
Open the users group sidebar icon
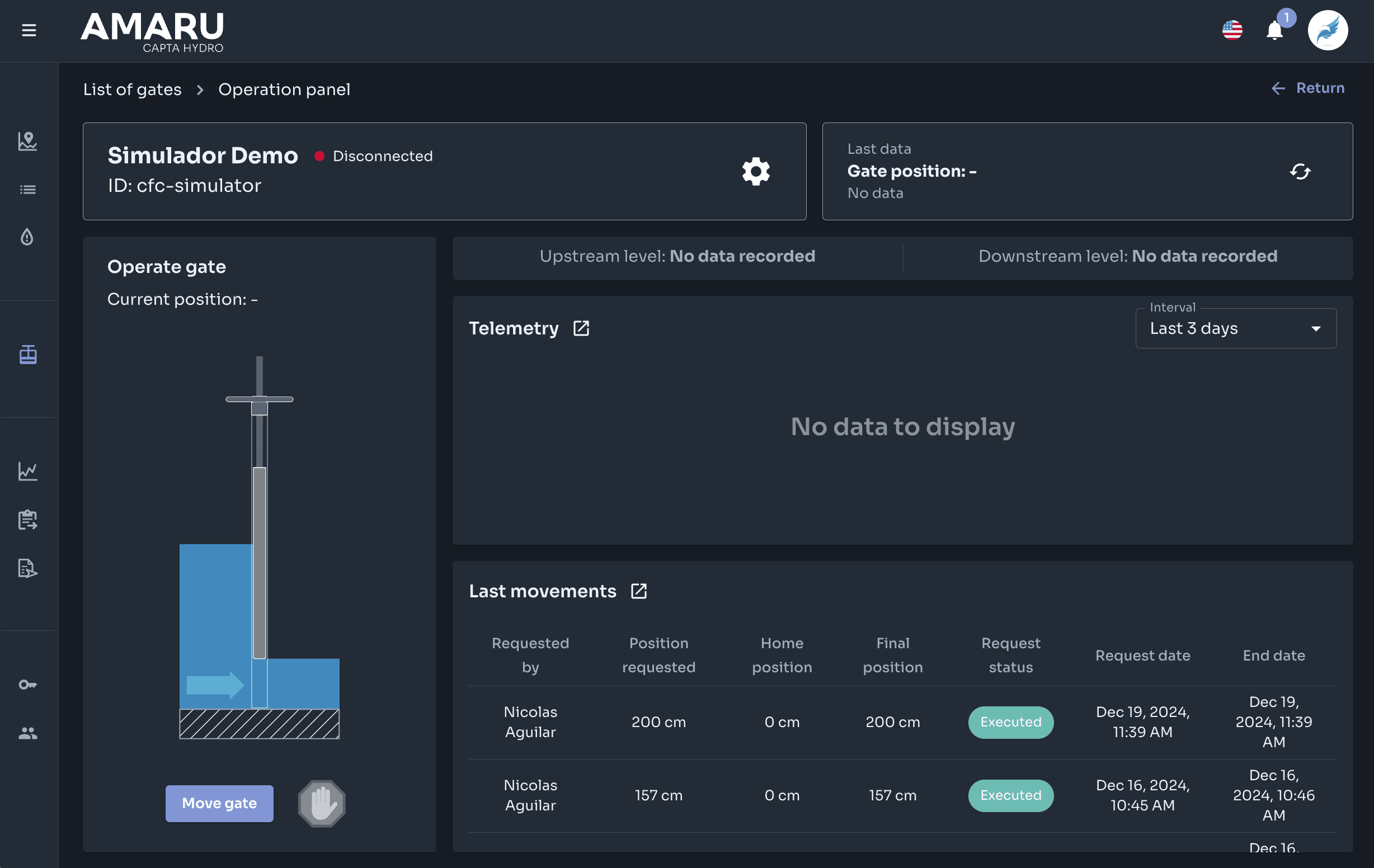[28, 733]
